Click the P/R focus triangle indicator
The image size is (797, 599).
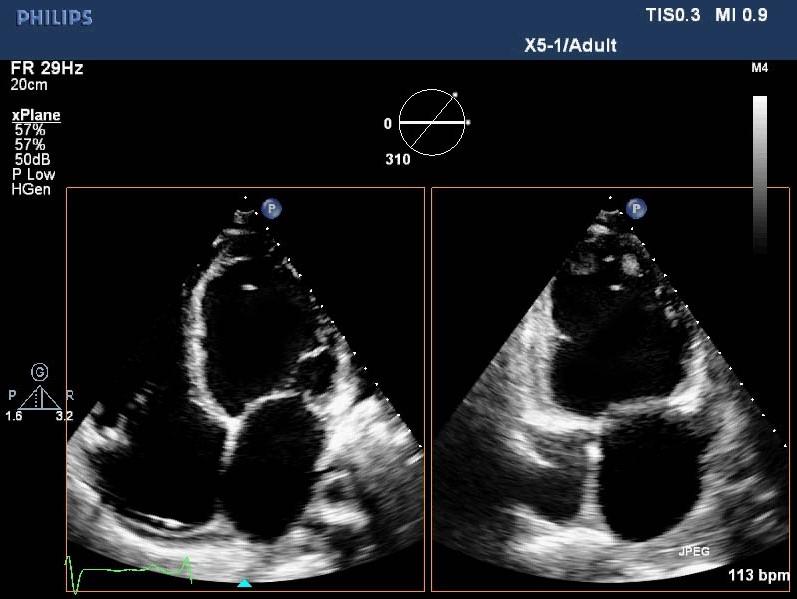[x=40, y=398]
